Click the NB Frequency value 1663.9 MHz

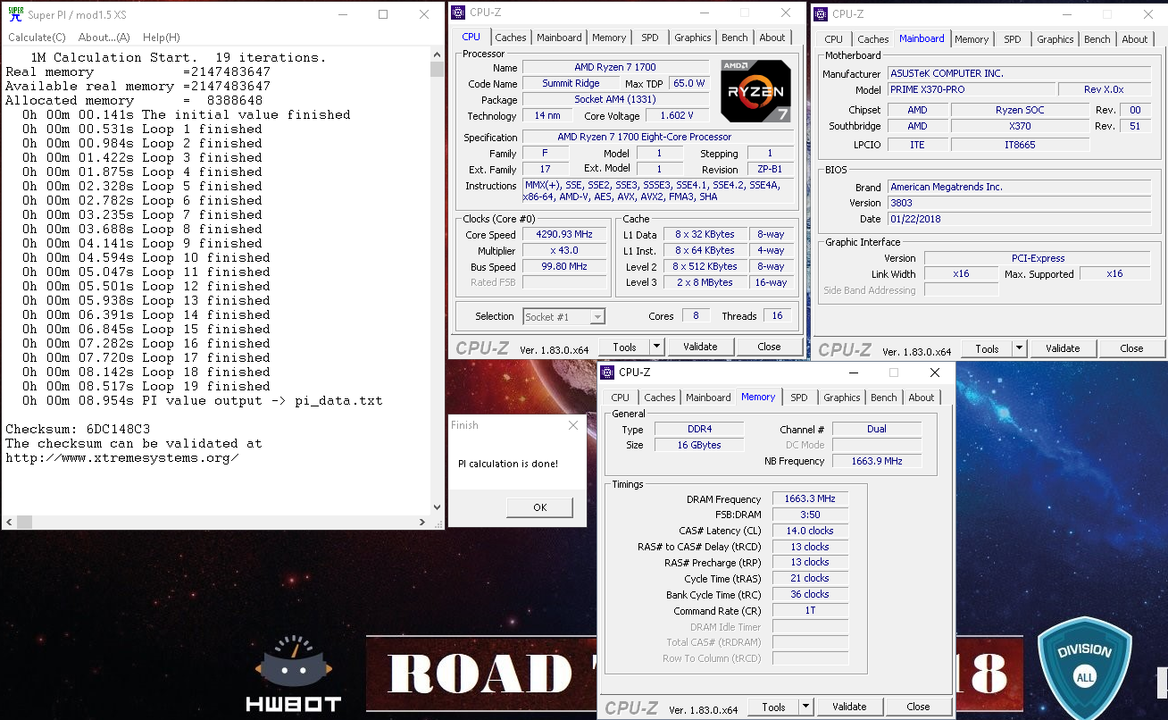coord(877,461)
